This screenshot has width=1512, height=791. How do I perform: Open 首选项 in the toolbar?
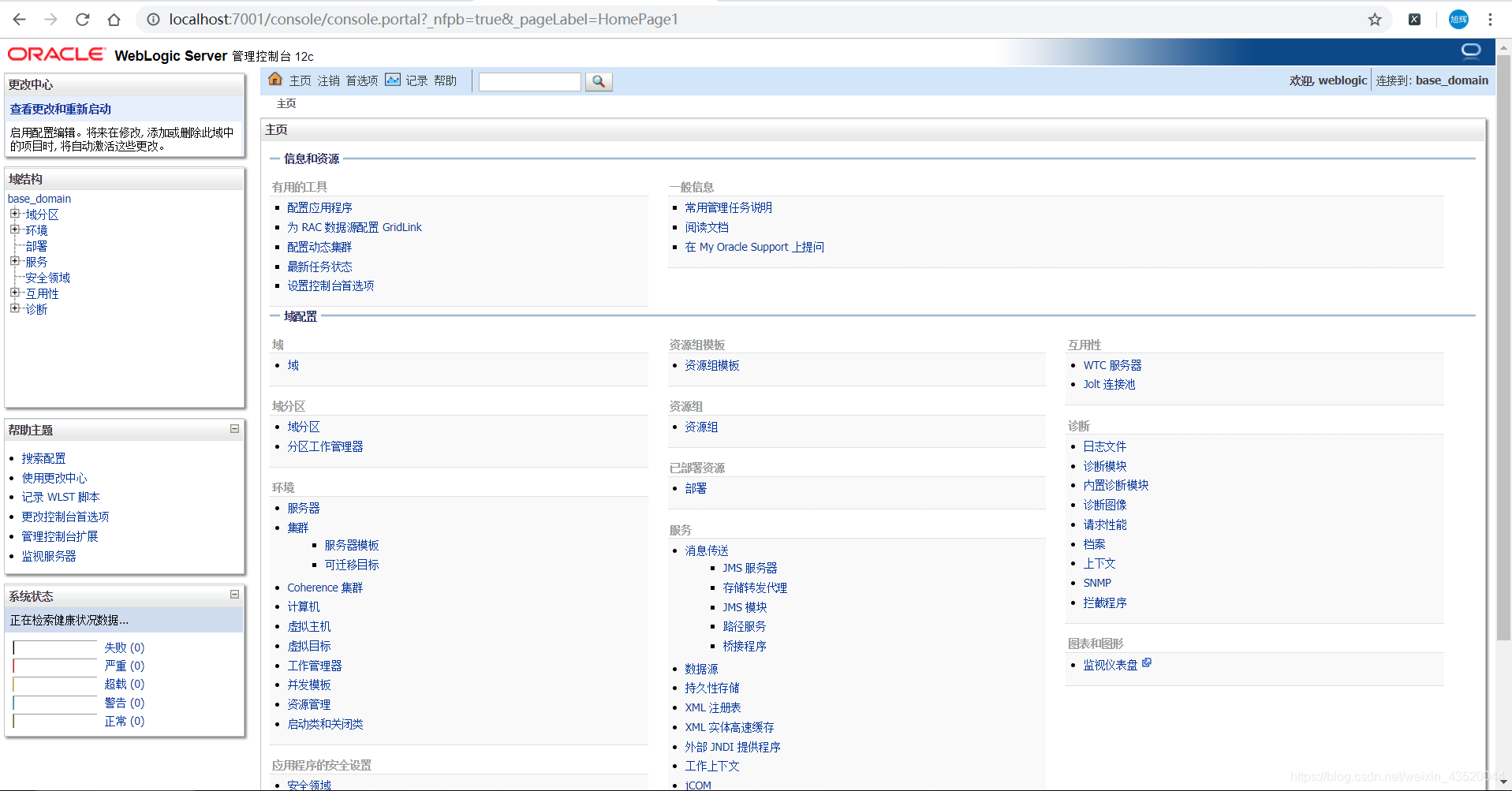pos(362,80)
